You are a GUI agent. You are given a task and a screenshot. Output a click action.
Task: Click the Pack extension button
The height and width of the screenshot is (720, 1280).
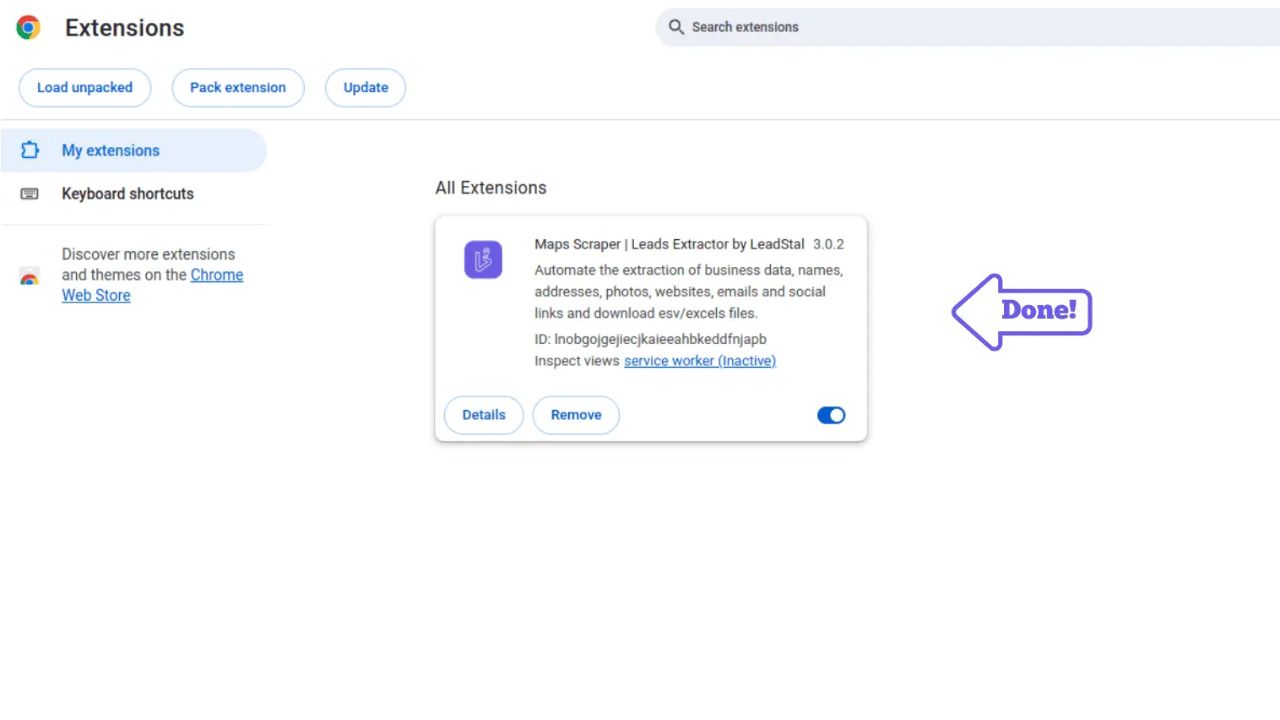[x=238, y=88]
